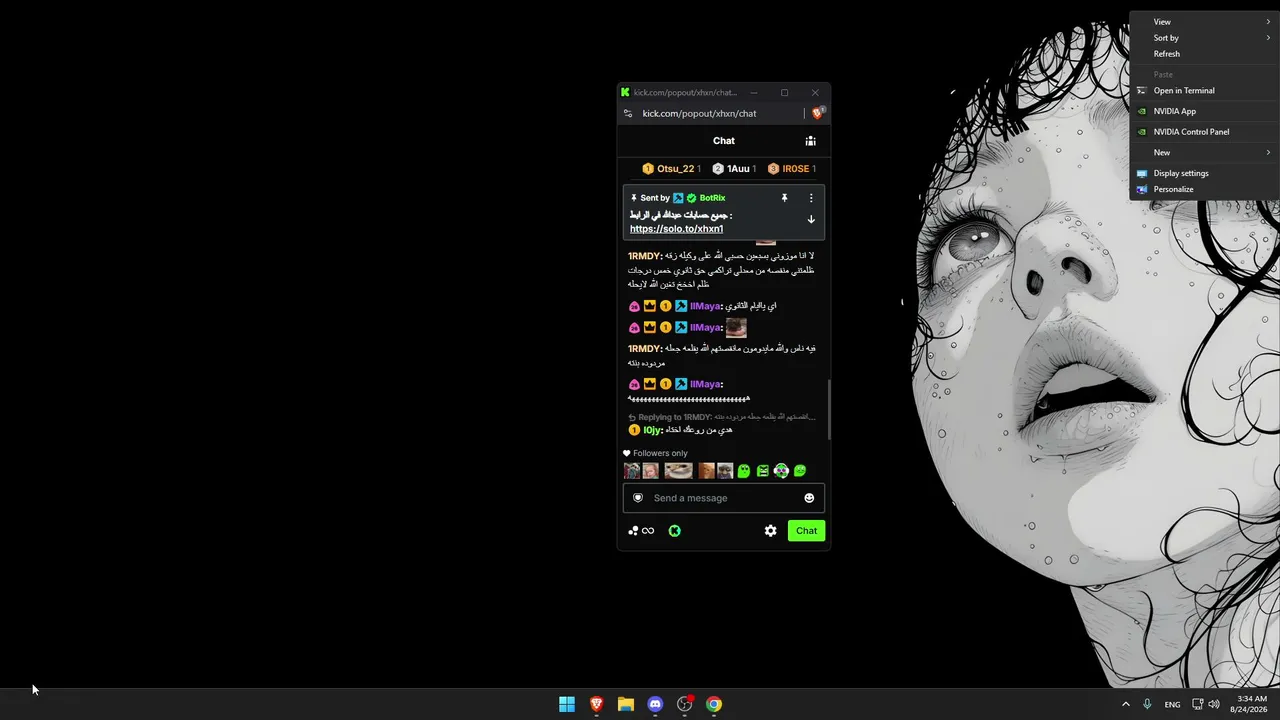Open the Sort by submenu

pos(1202,38)
